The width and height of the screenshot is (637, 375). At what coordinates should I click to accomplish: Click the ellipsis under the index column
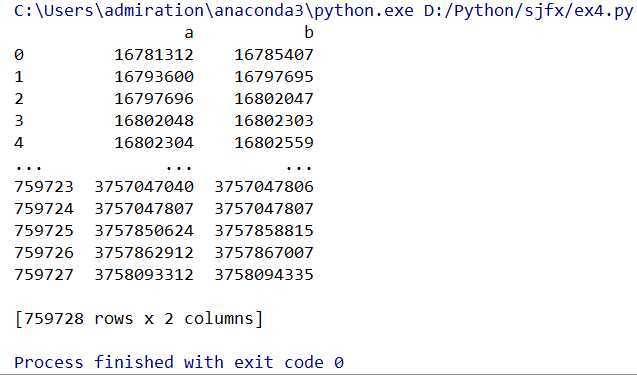(28, 167)
